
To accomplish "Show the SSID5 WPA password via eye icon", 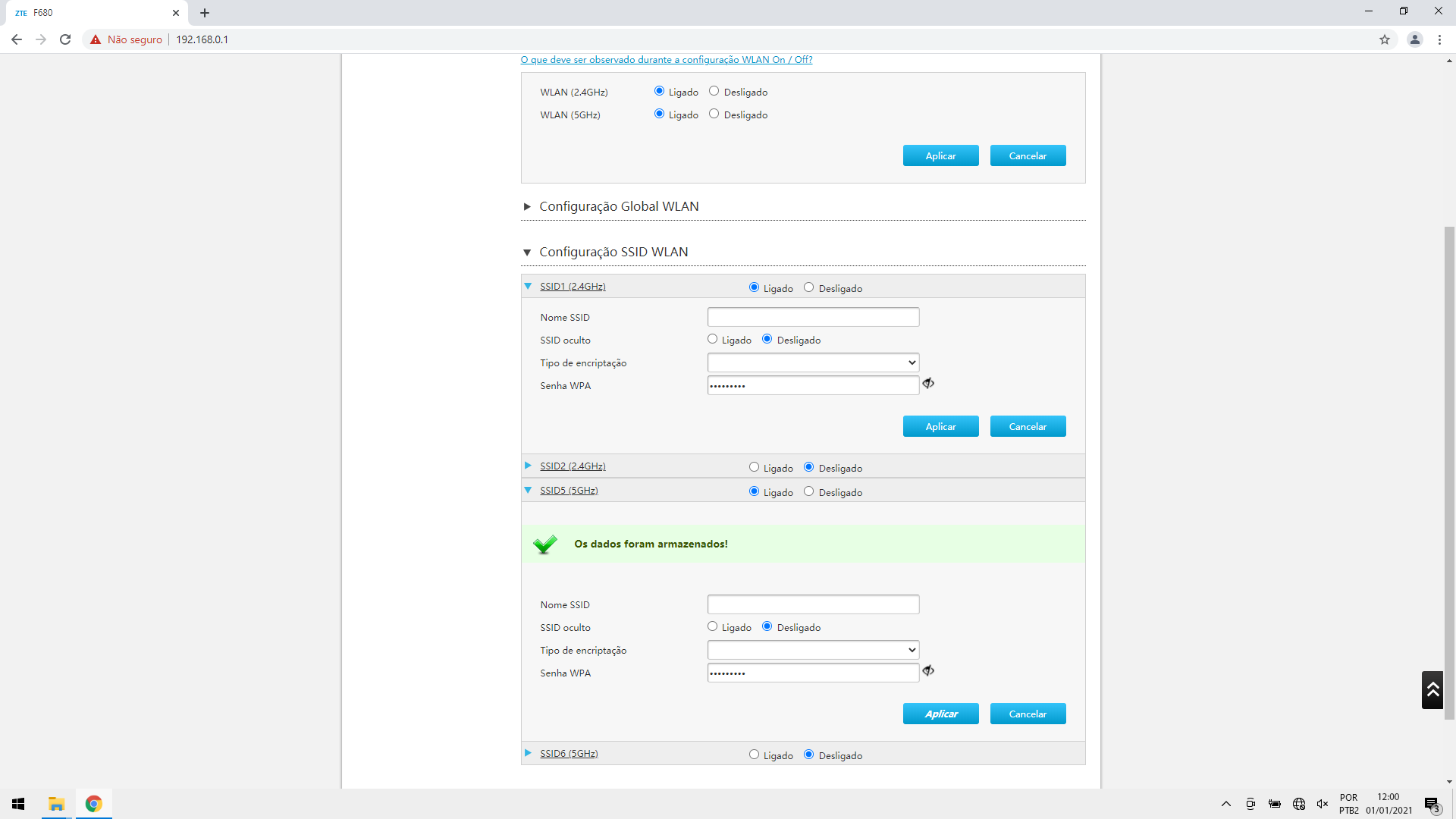I will click(928, 671).
